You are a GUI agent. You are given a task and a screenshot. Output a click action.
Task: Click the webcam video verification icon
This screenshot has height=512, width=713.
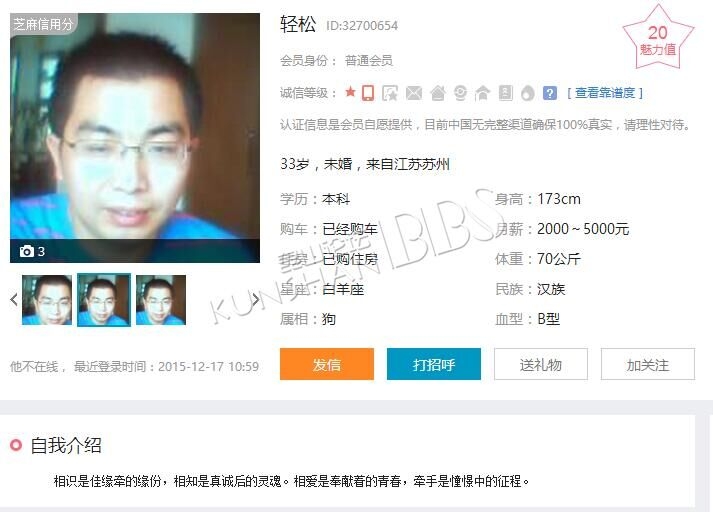460,93
